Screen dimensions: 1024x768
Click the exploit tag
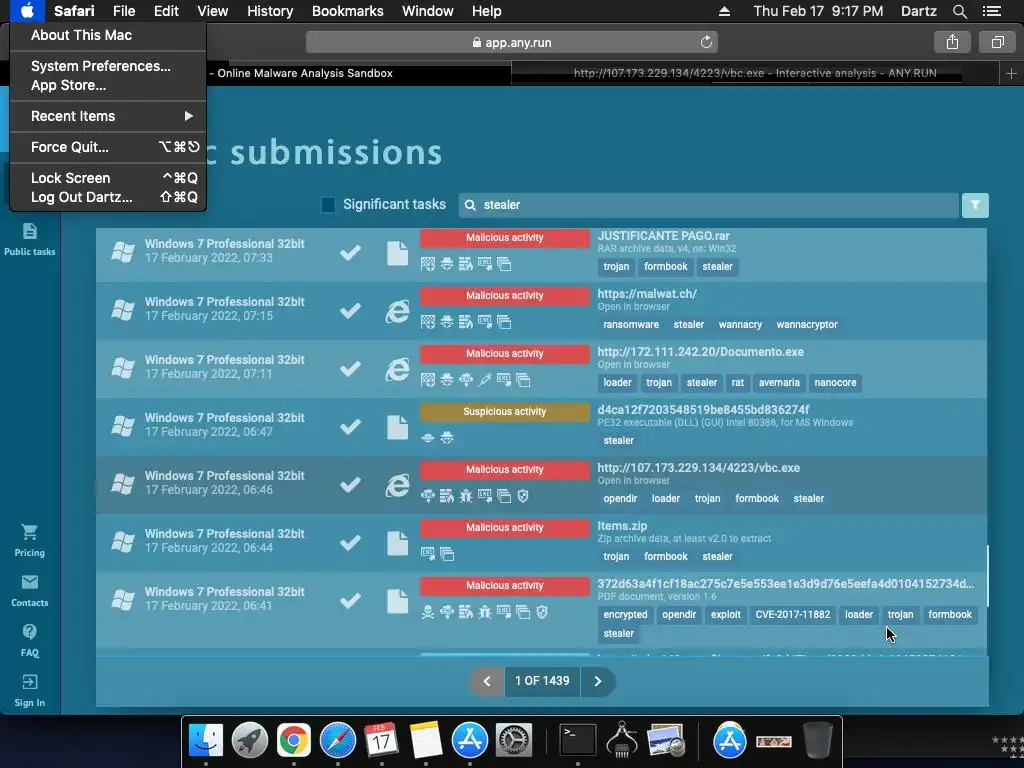[x=726, y=615]
